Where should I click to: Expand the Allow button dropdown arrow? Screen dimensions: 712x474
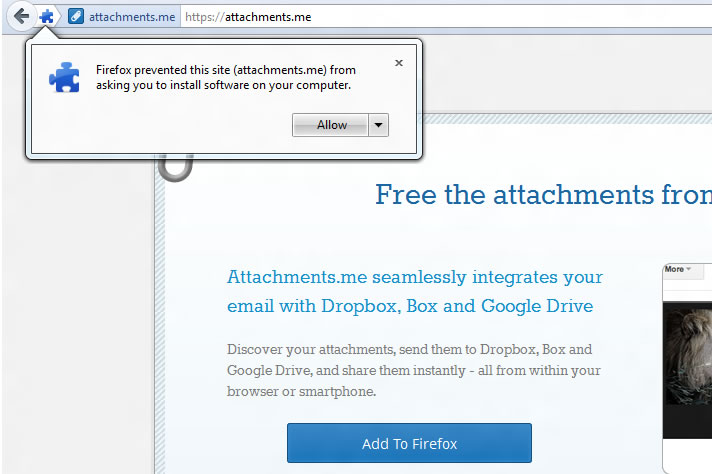(378, 125)
